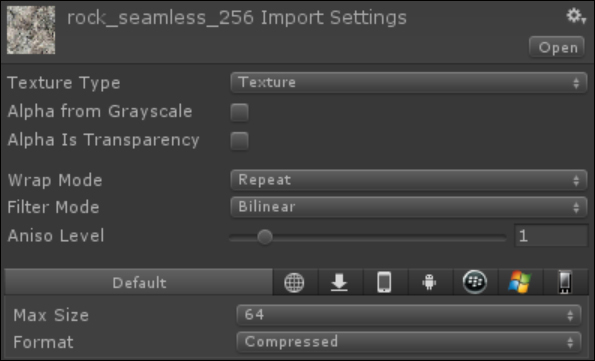Change the Max Size 64 dropdown

click(x=409, y=315)
